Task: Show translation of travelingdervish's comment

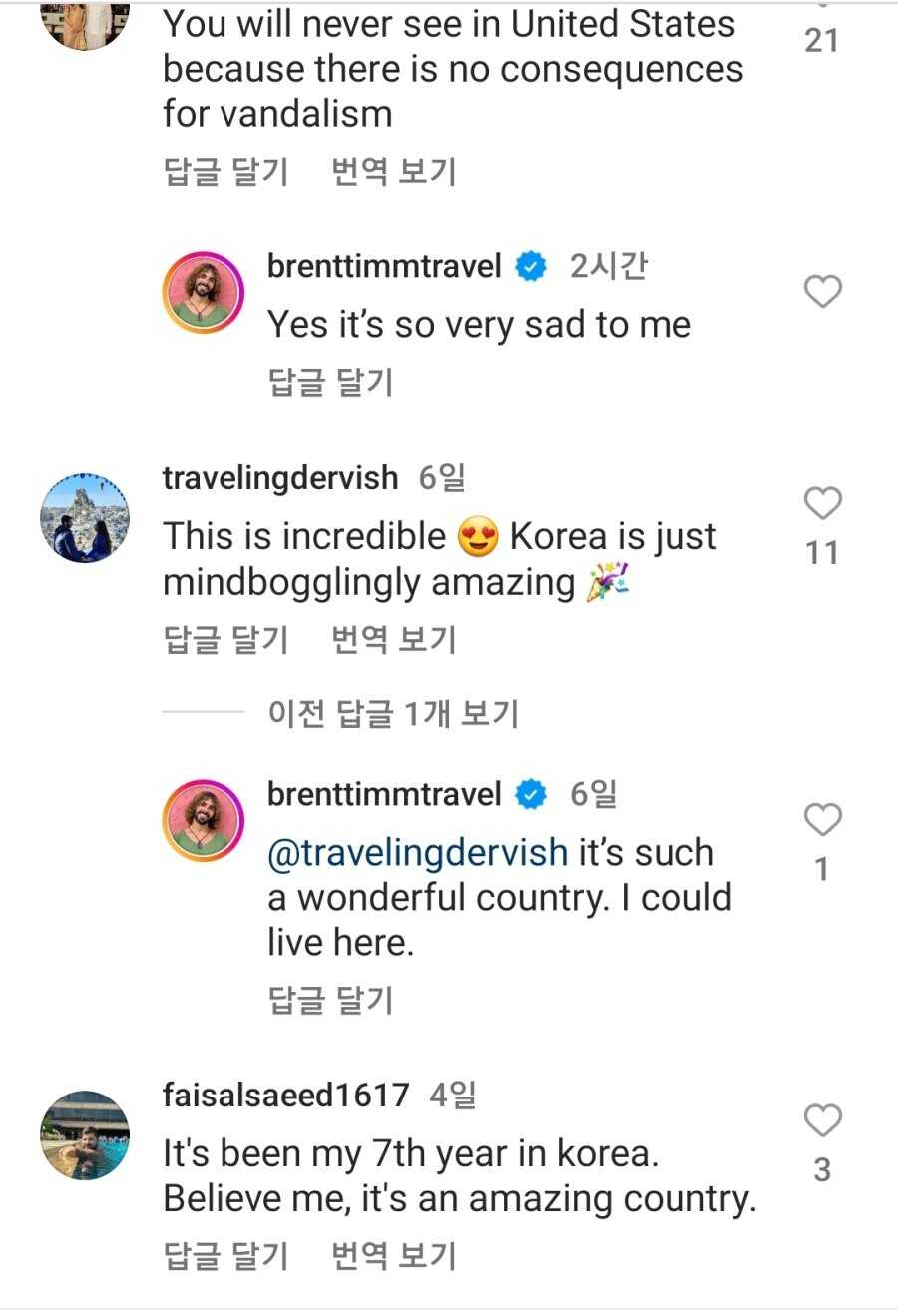Action: point(394,639)
